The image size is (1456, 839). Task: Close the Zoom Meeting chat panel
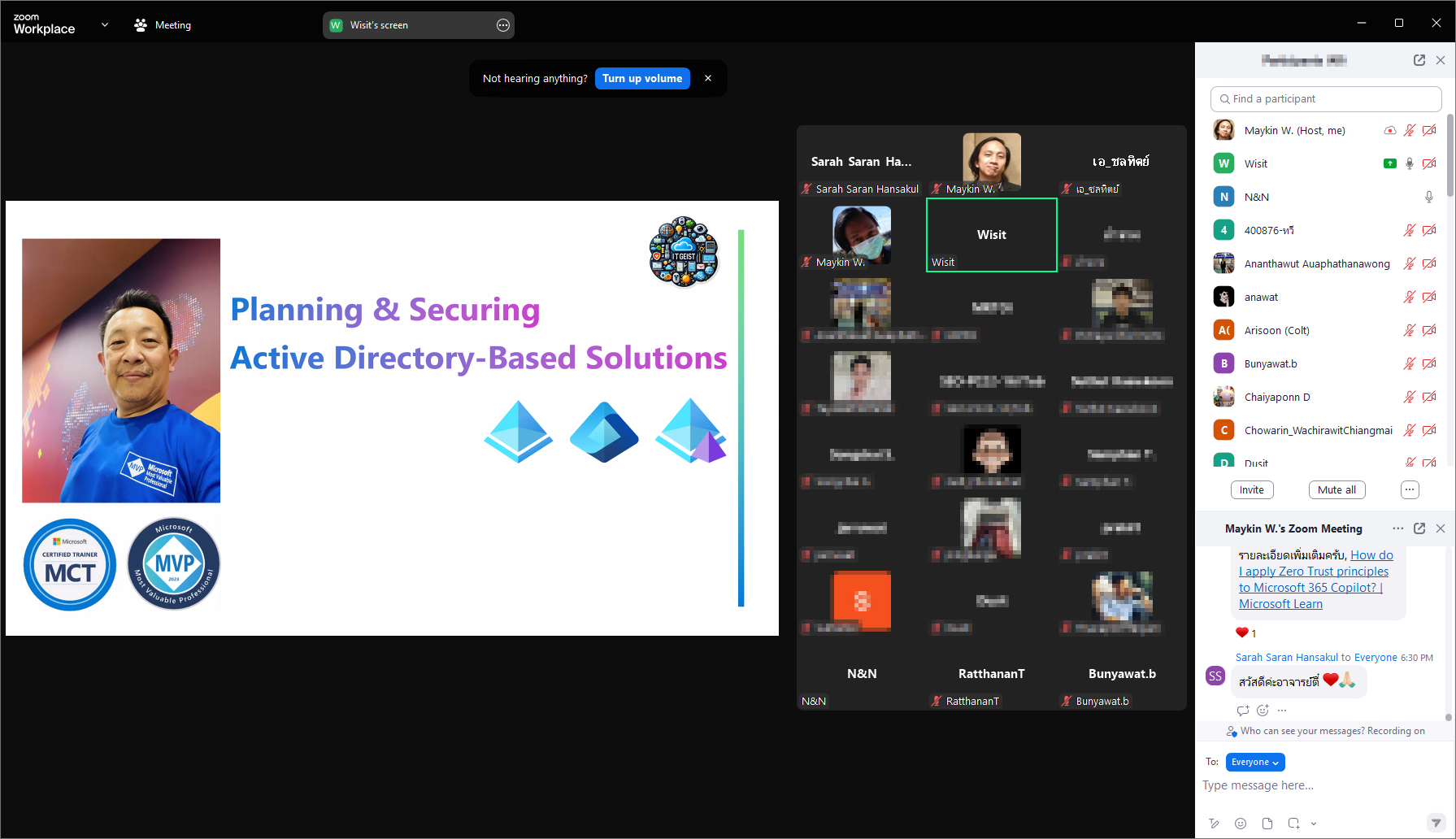point(1441,528)
